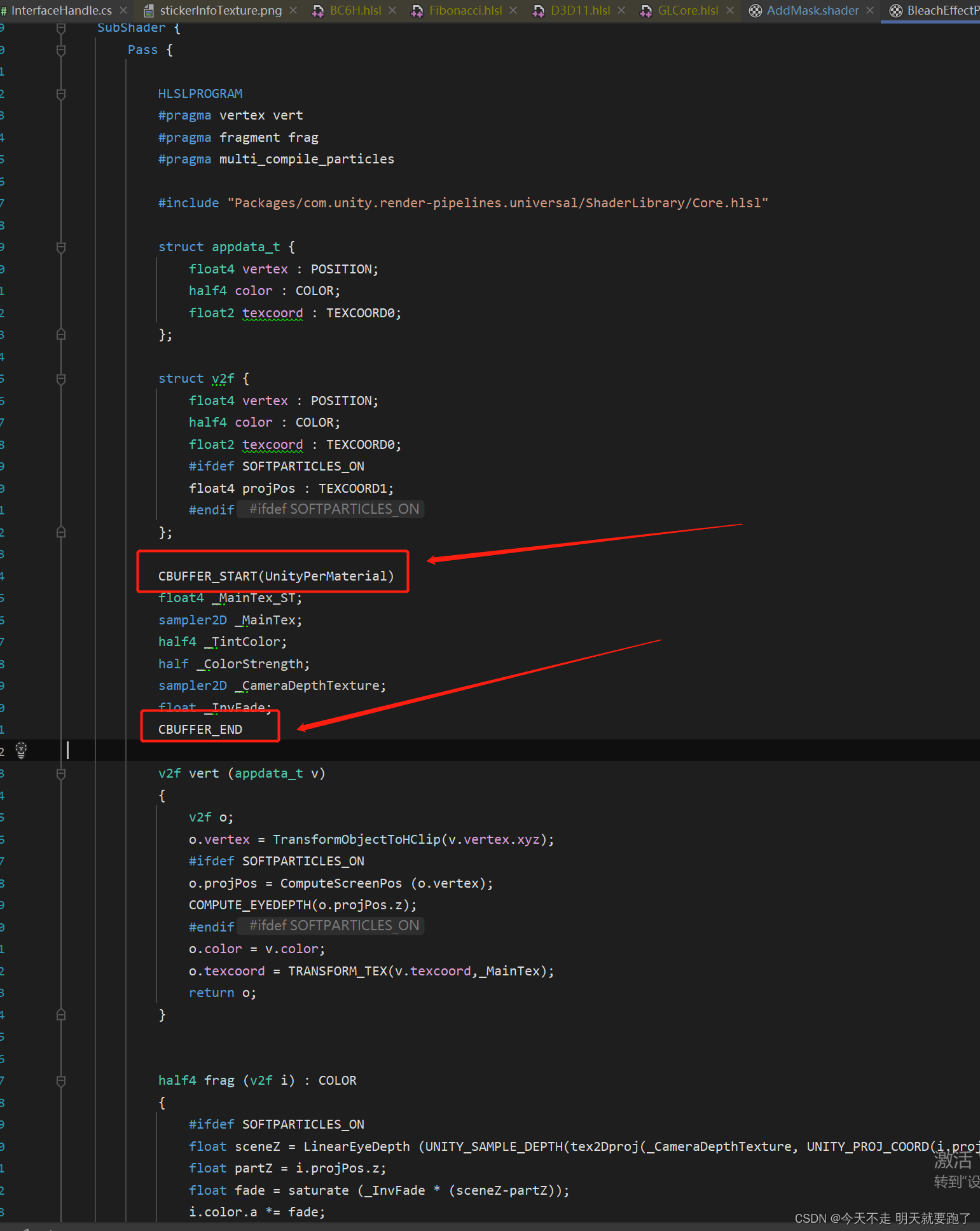The height and width of the screenshot is (1231, 980).
Task: Click the file icon on the D3D11.hlsl tab
Action: point(539,11)
